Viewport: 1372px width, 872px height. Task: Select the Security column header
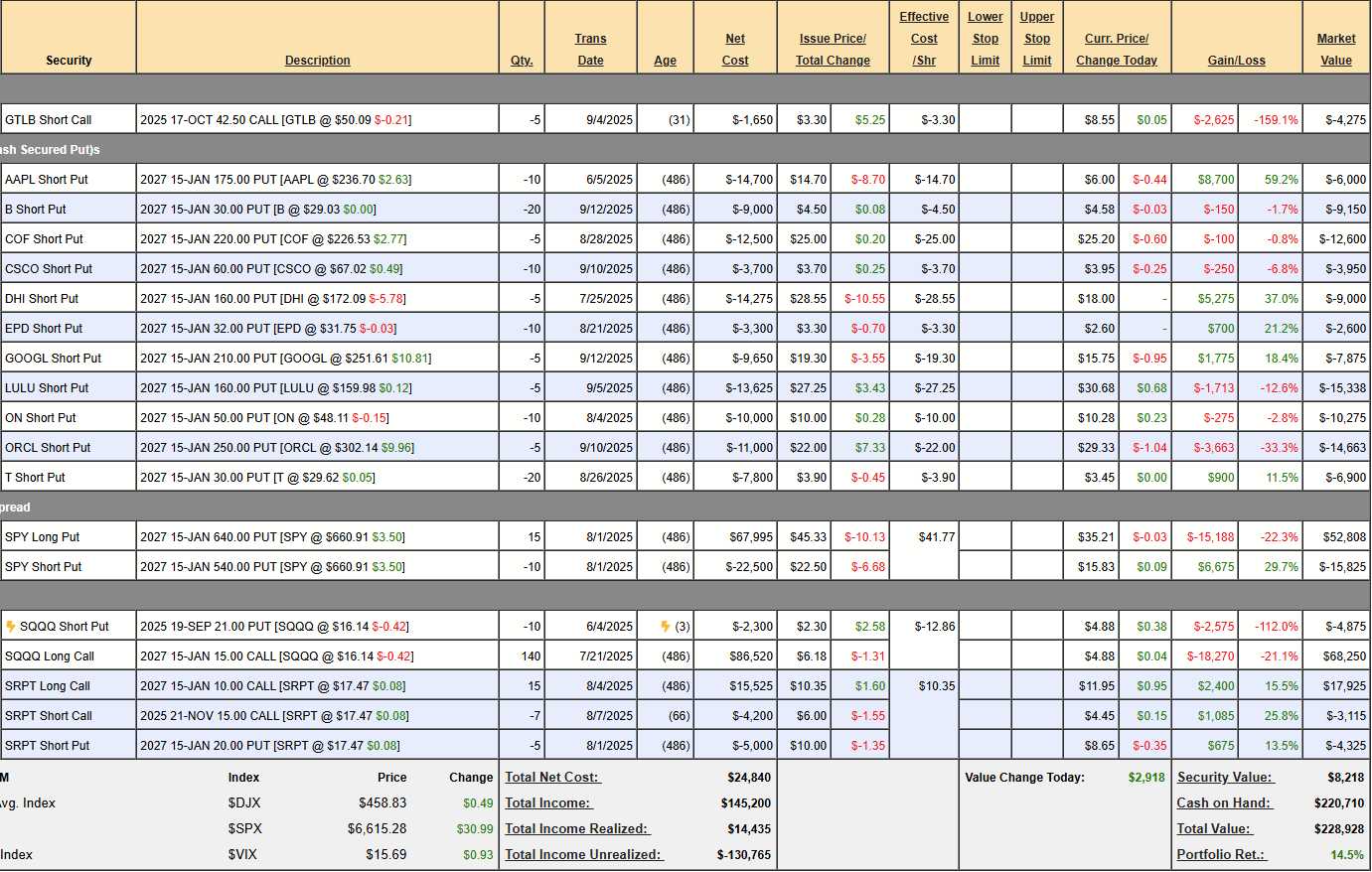point(69,61)
